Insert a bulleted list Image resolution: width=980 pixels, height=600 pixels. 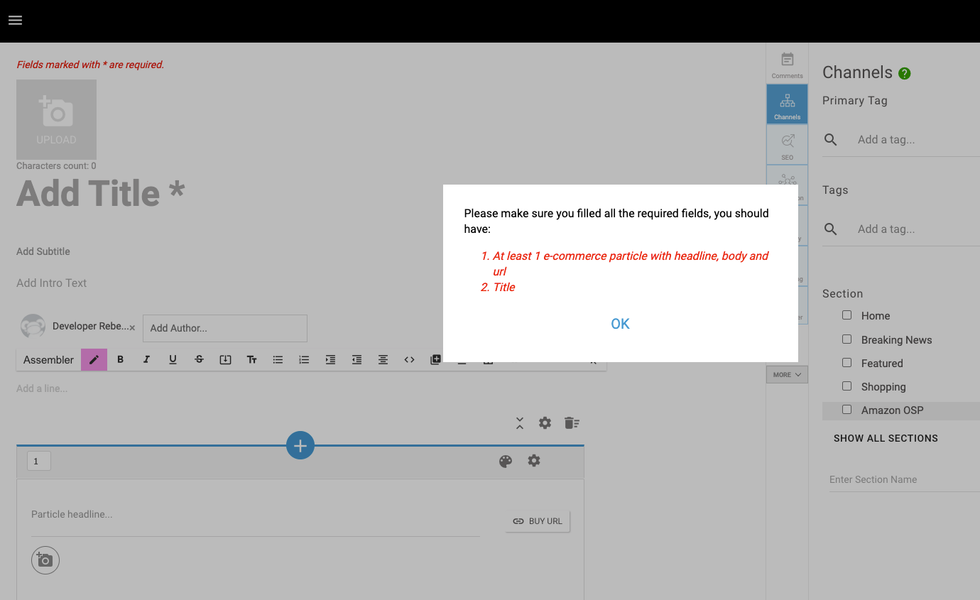coord(278,360)
